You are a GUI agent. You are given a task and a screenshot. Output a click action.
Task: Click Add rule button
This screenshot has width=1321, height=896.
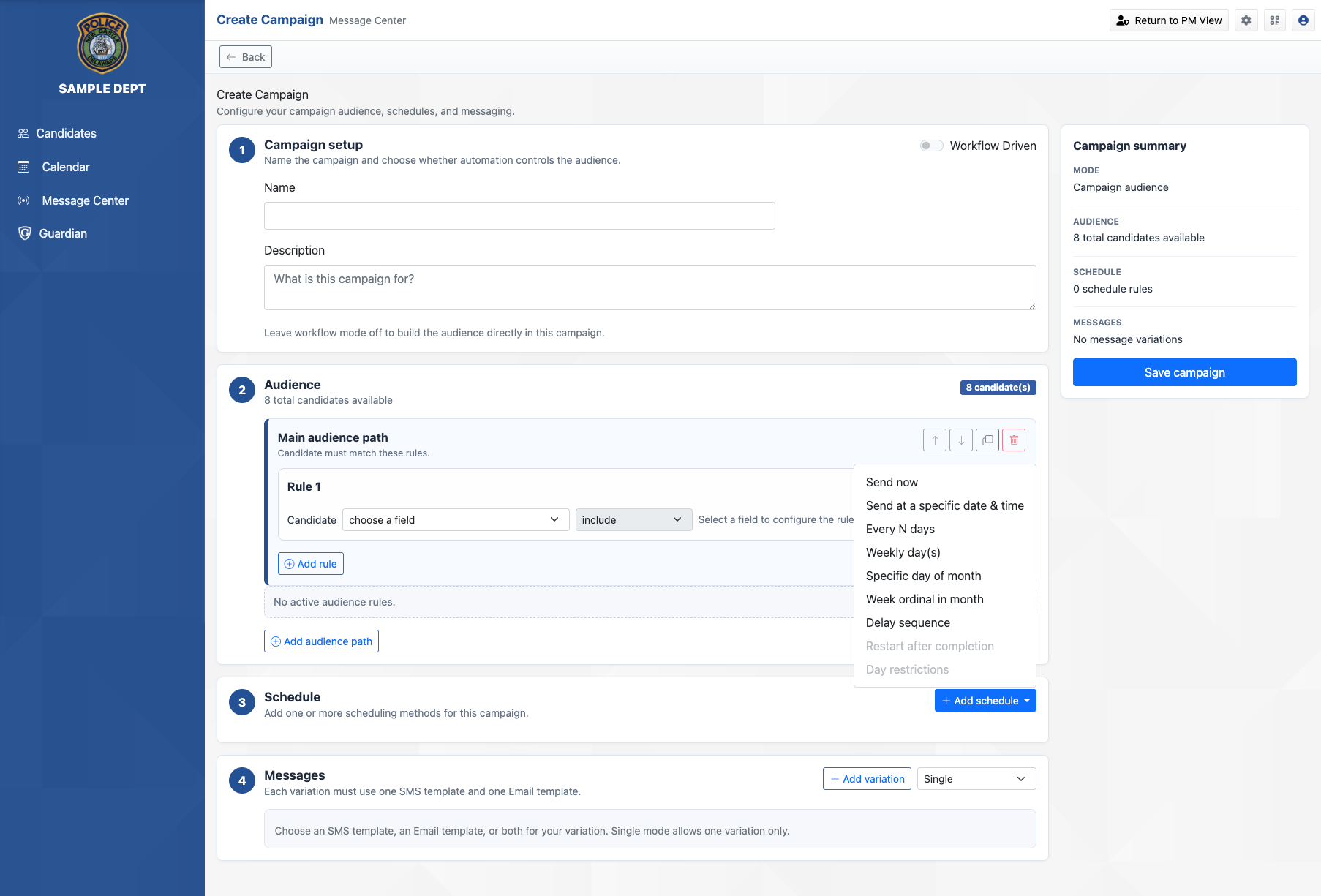pos(311,564)
